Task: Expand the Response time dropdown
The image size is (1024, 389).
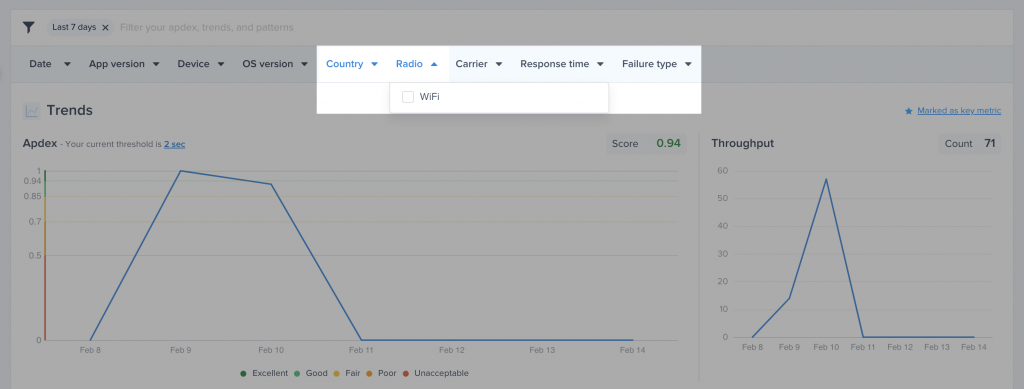Action: 561,64
